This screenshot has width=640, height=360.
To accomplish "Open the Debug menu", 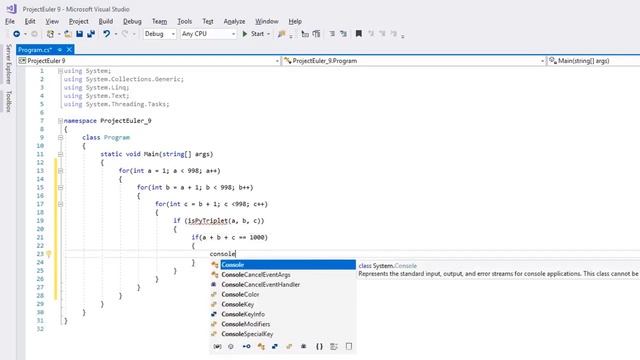I will pyautogui.click(x=132, y=21).
